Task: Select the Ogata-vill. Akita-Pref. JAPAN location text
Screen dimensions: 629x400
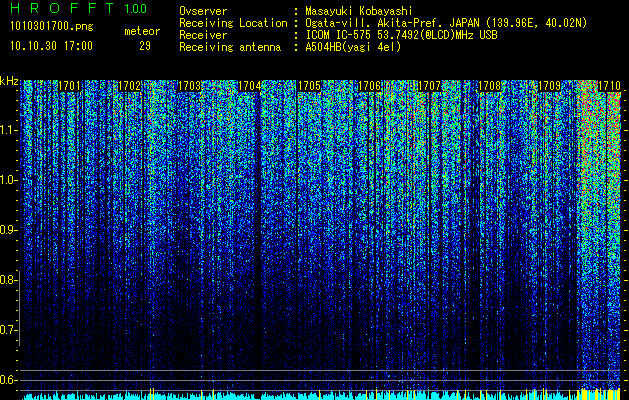Action: click(446, 23)
